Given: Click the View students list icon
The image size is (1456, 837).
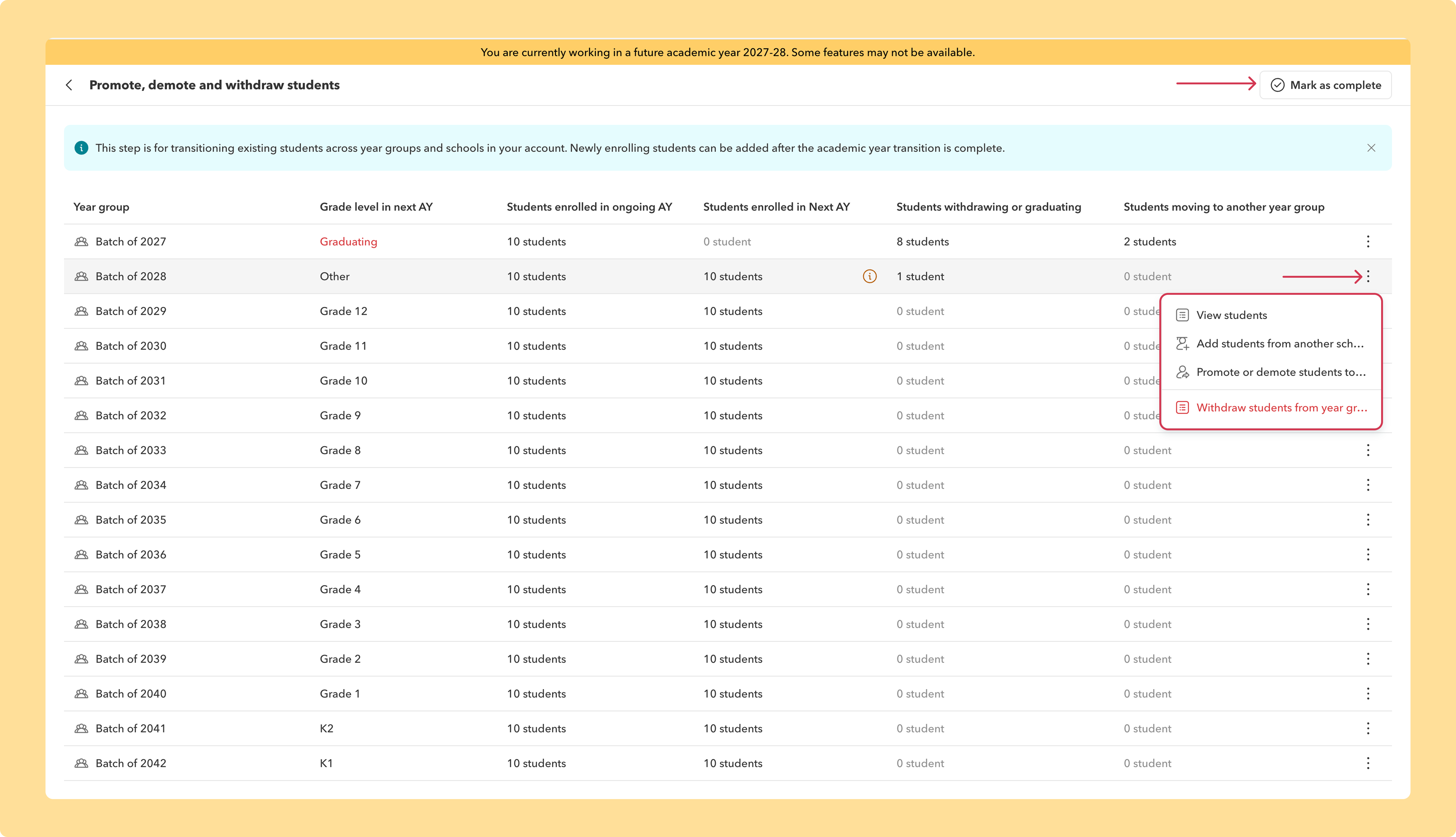Looking at the screenshot, I should coord(1182,315).
